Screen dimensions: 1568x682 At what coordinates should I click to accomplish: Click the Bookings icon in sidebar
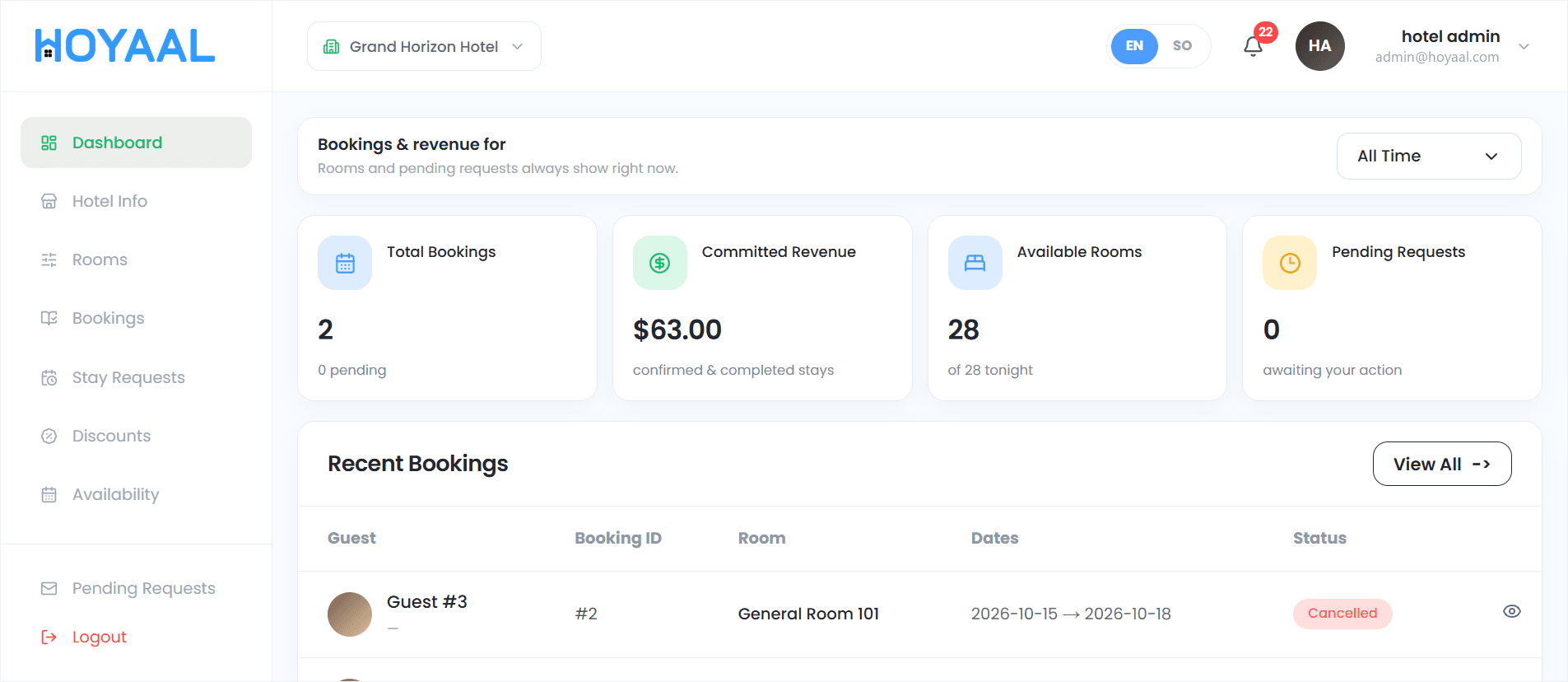point(49,318)
